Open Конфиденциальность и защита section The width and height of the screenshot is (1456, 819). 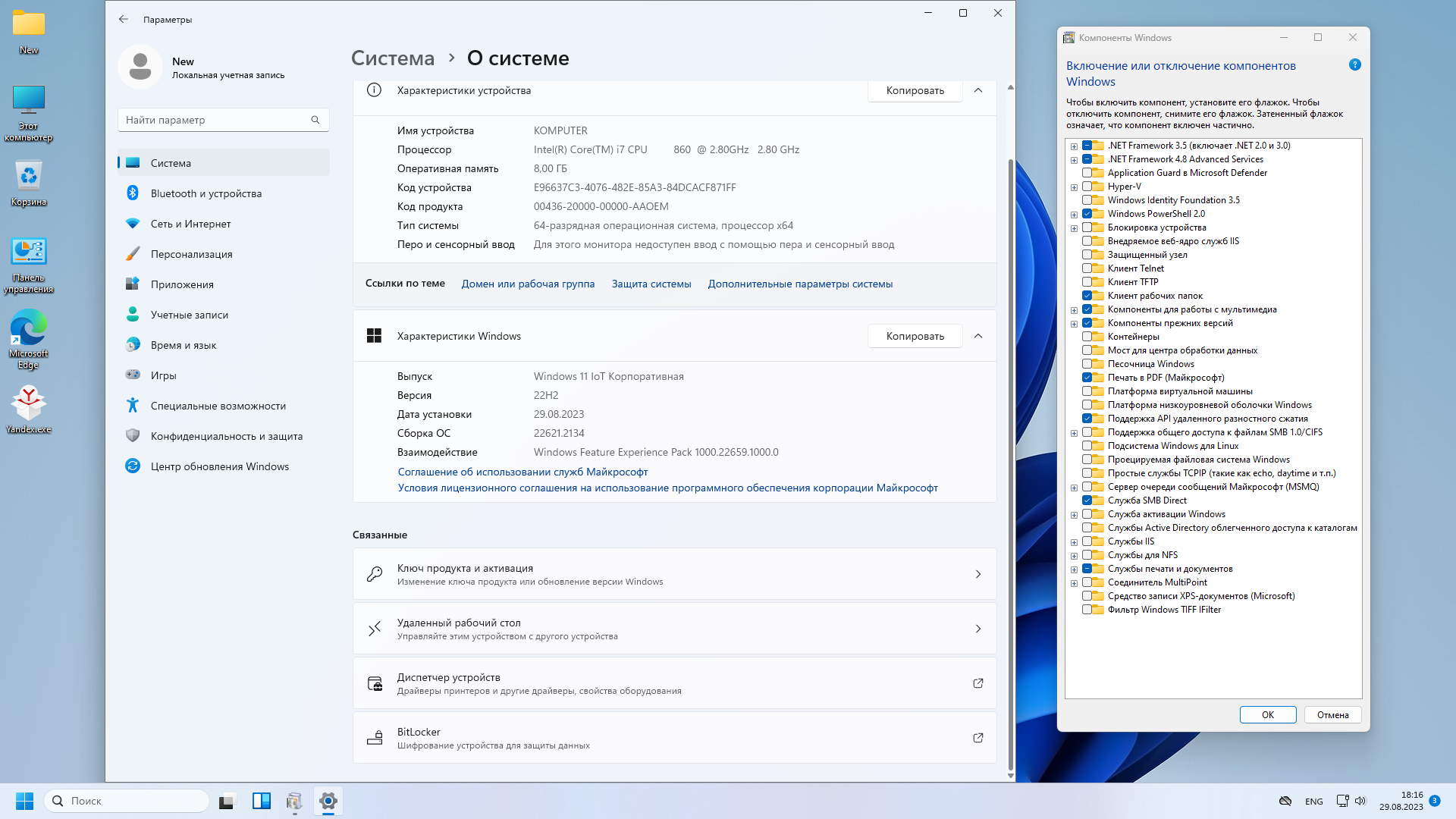pos(226,436)
